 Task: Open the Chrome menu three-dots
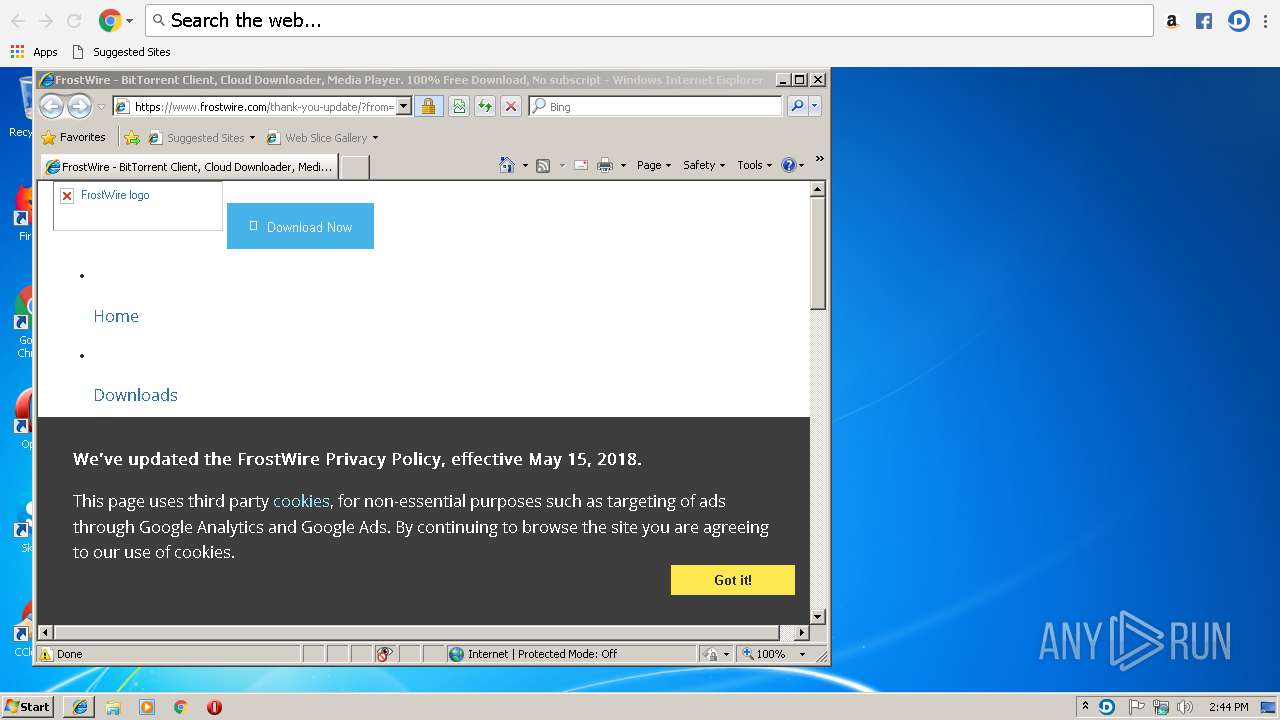[1265, 20]
